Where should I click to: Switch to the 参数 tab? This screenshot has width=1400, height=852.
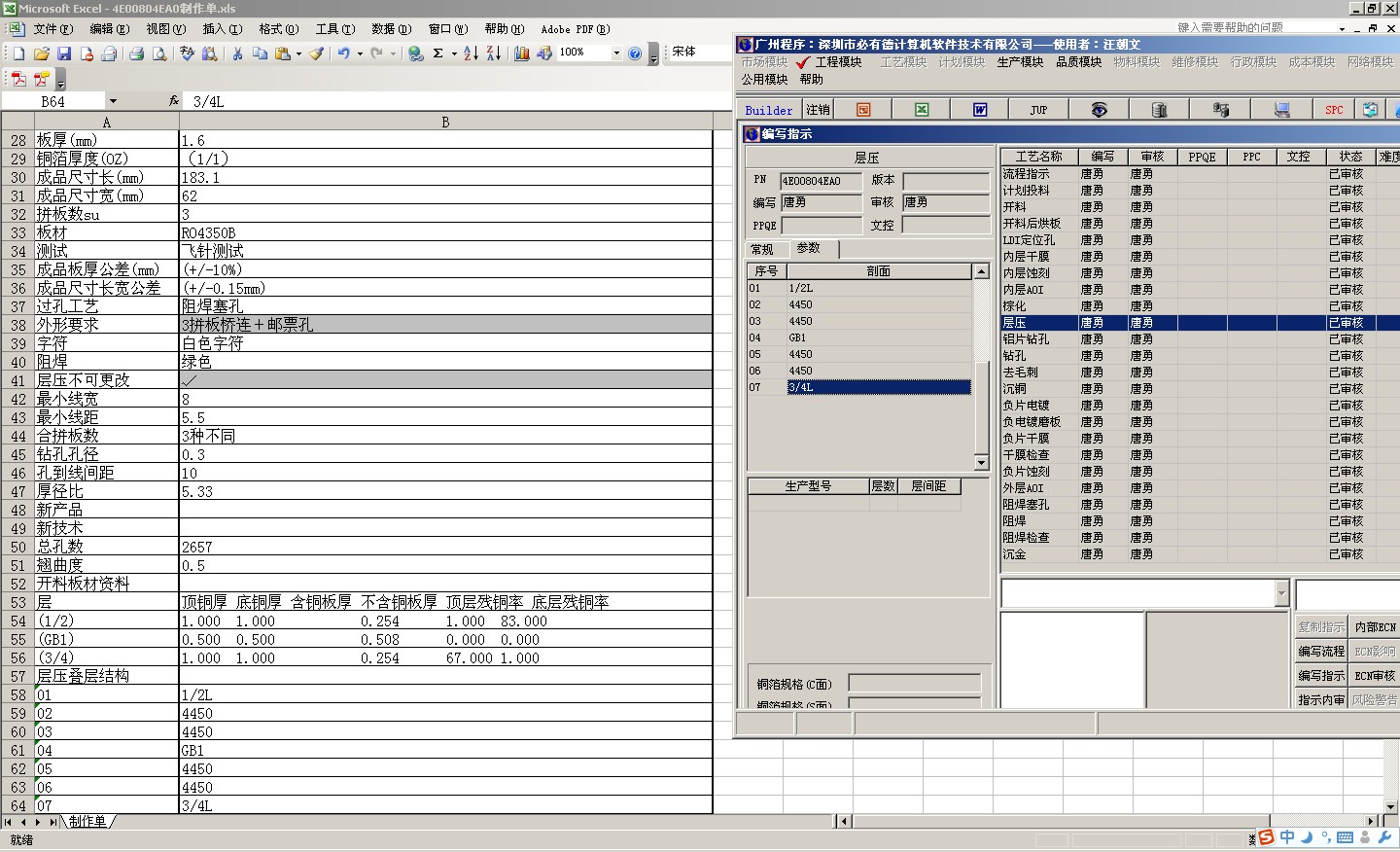pyautogui.click(x=810, y=249)
